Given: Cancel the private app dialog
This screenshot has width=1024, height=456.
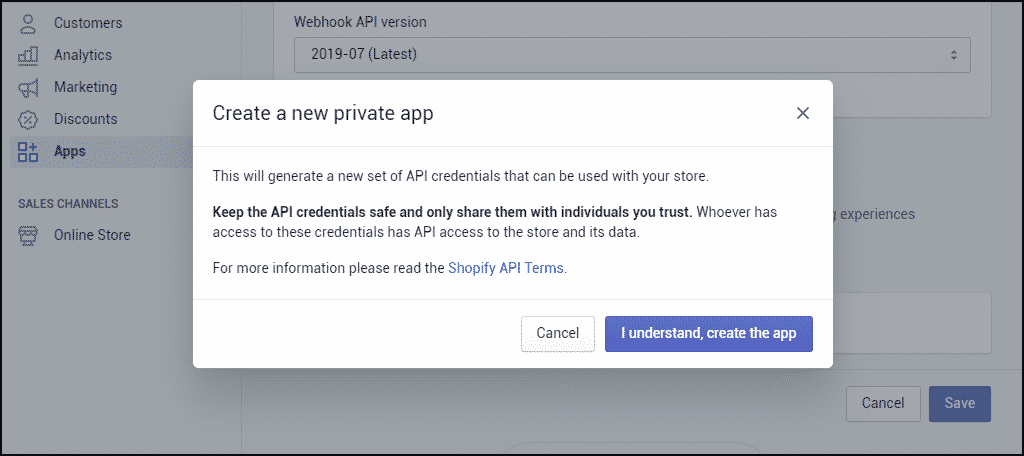Looking at the screenshot, I should pos(558,334).
